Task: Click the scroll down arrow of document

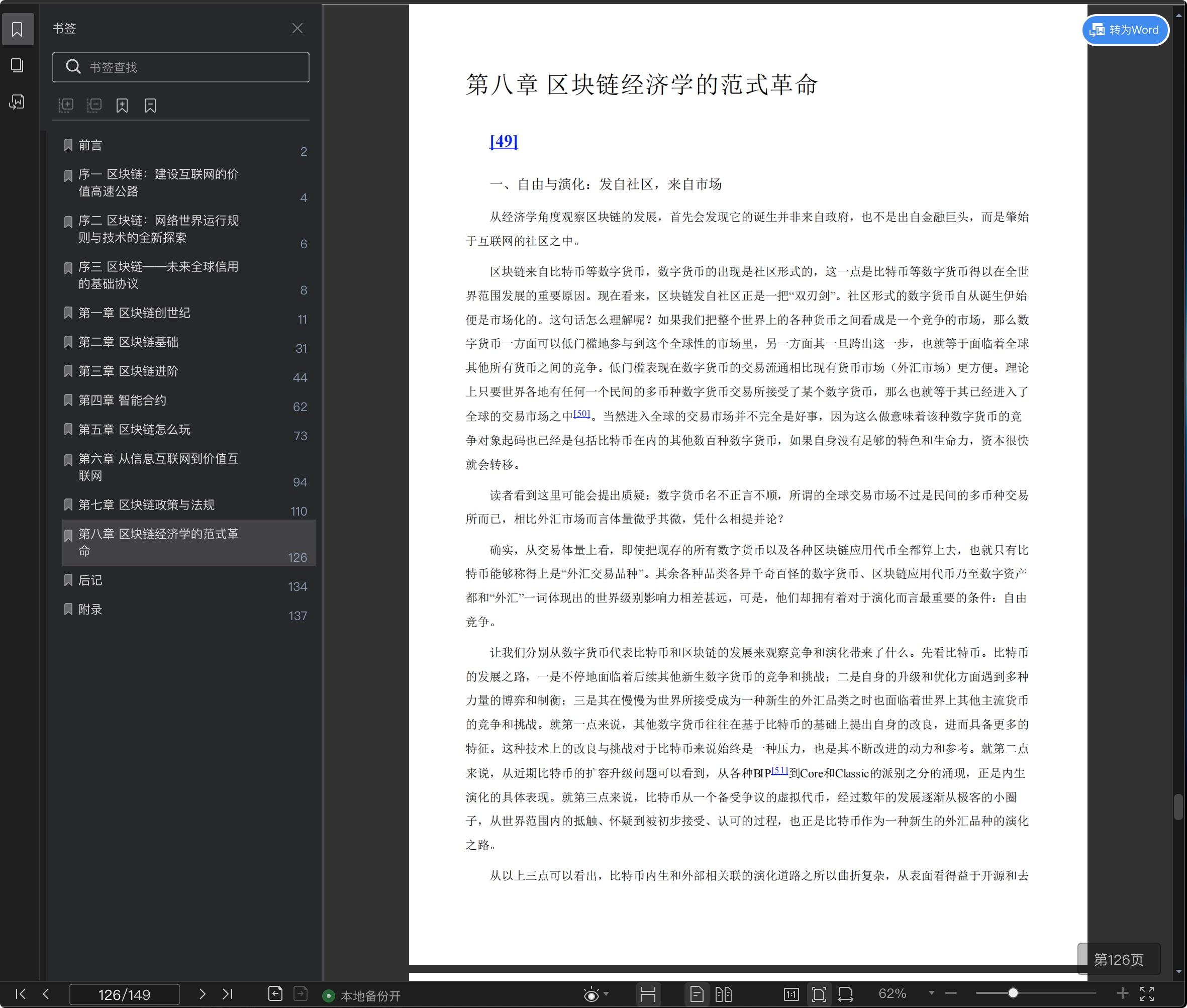Action: [1178, 971]
